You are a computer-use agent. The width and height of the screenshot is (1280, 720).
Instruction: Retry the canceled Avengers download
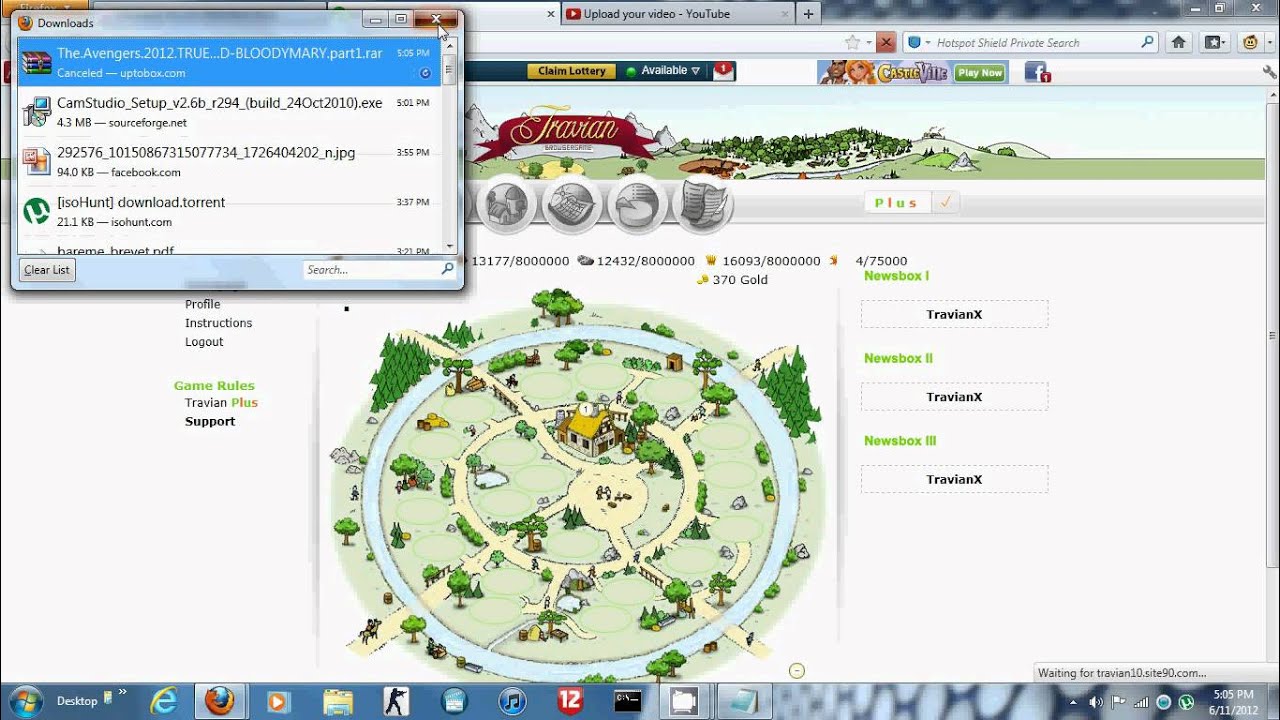click(x=425, y=73)
